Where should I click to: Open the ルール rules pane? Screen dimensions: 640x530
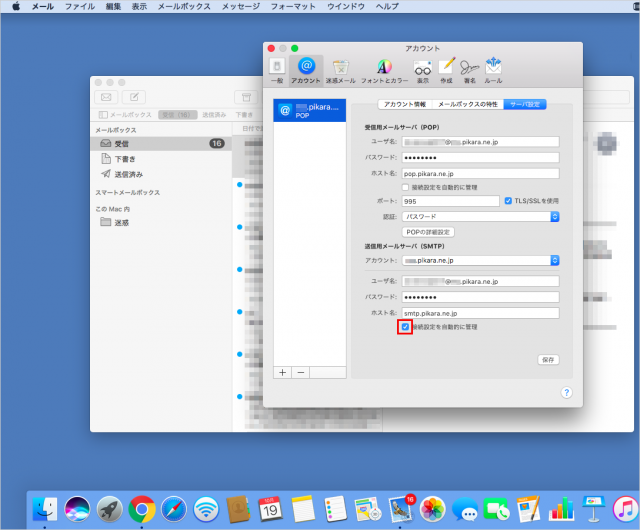(x=493, y=71)
